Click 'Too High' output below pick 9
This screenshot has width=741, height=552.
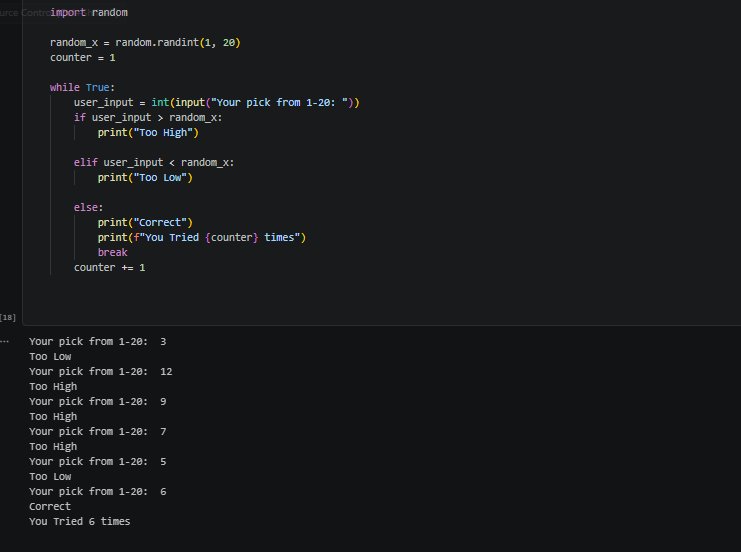point(53,417)
